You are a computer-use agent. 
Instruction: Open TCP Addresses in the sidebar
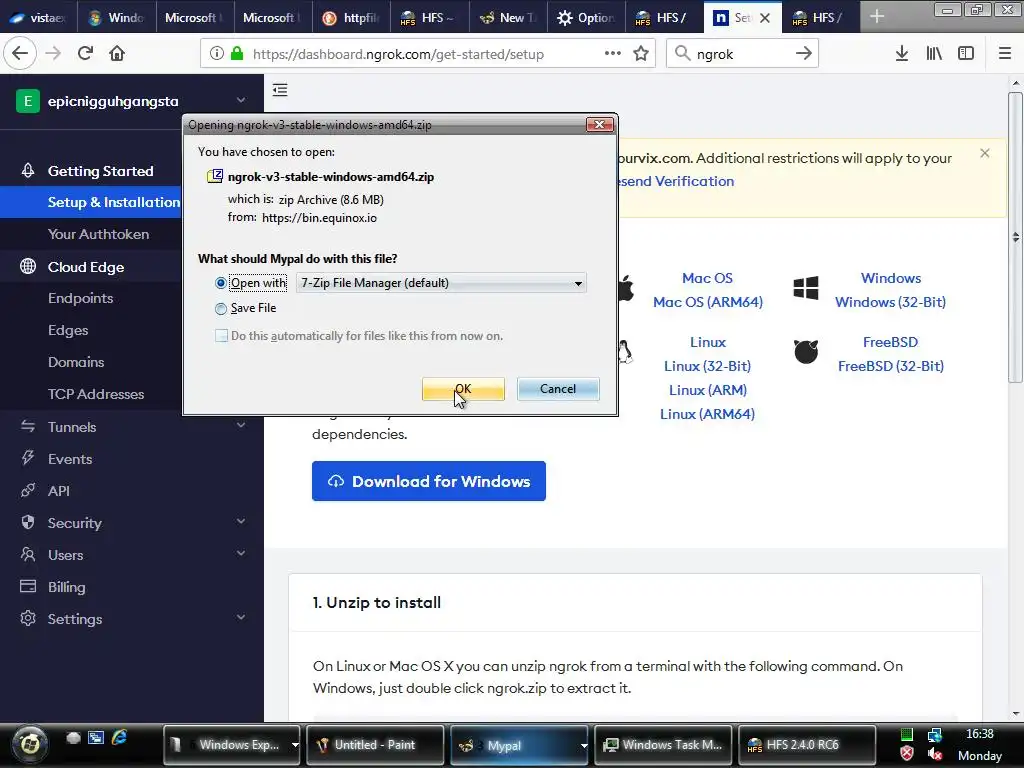(96, 394)
